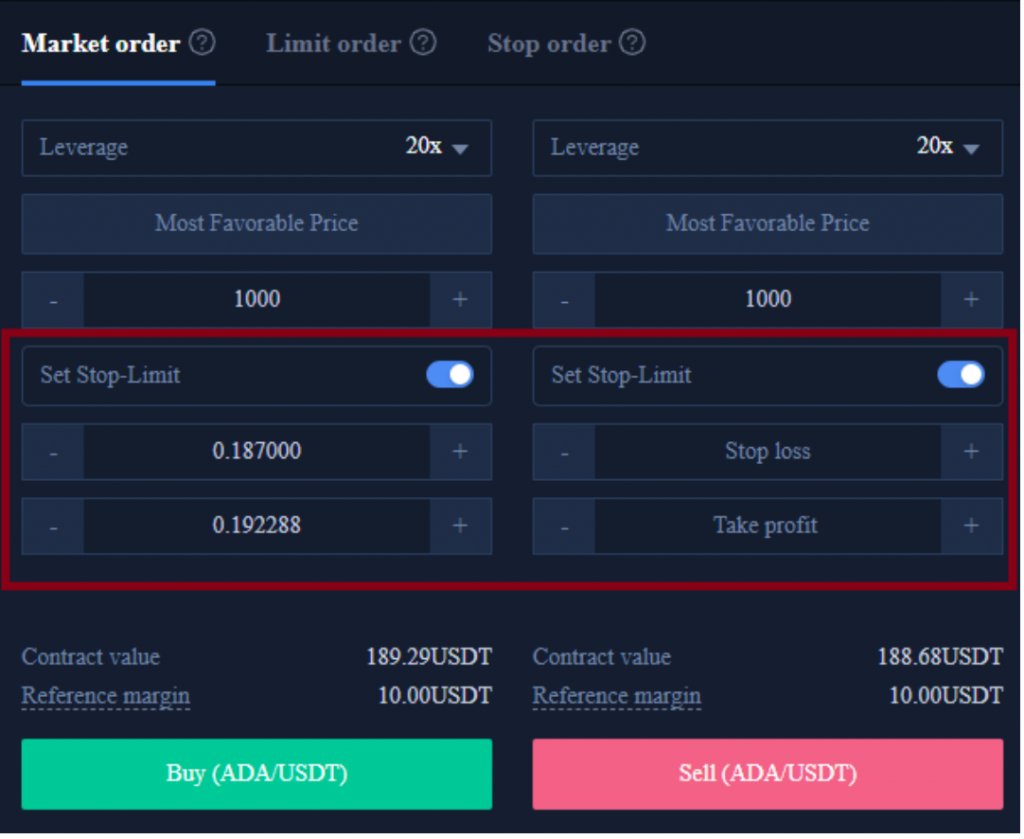1024x839 pixels.
Task: Decrease sell-side Stop loss value
Action: [564, 452]
